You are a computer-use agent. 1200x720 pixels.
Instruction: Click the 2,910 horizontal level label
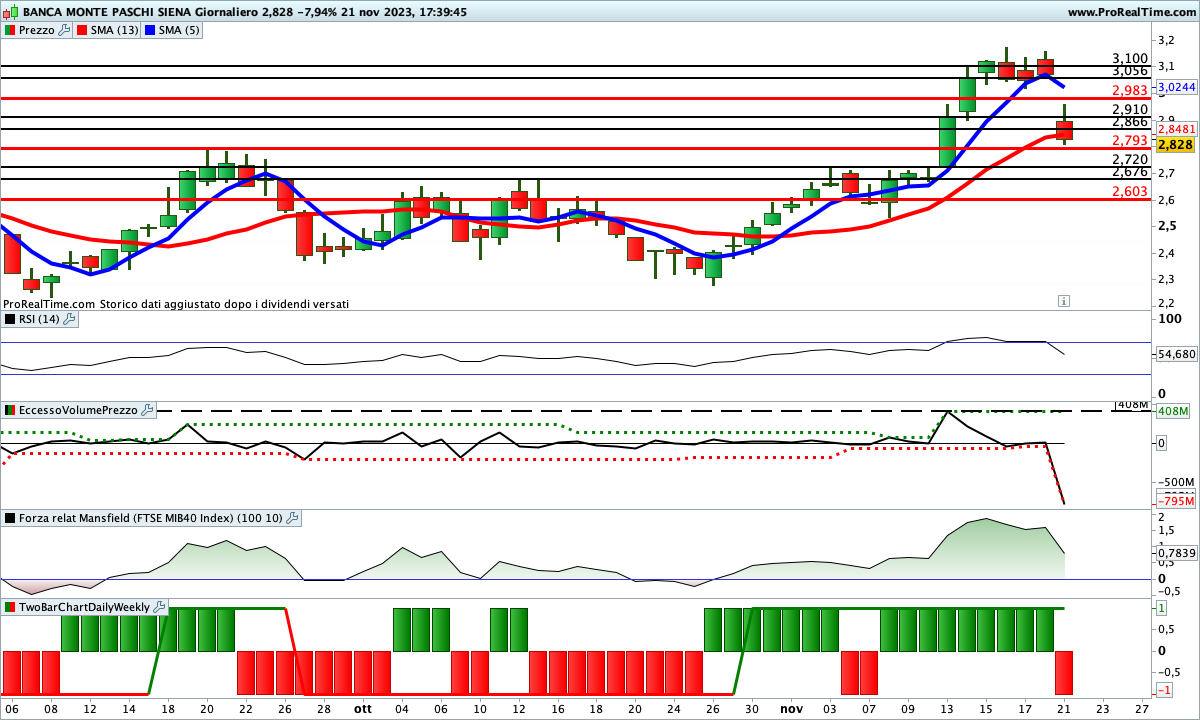(1130, 110)
